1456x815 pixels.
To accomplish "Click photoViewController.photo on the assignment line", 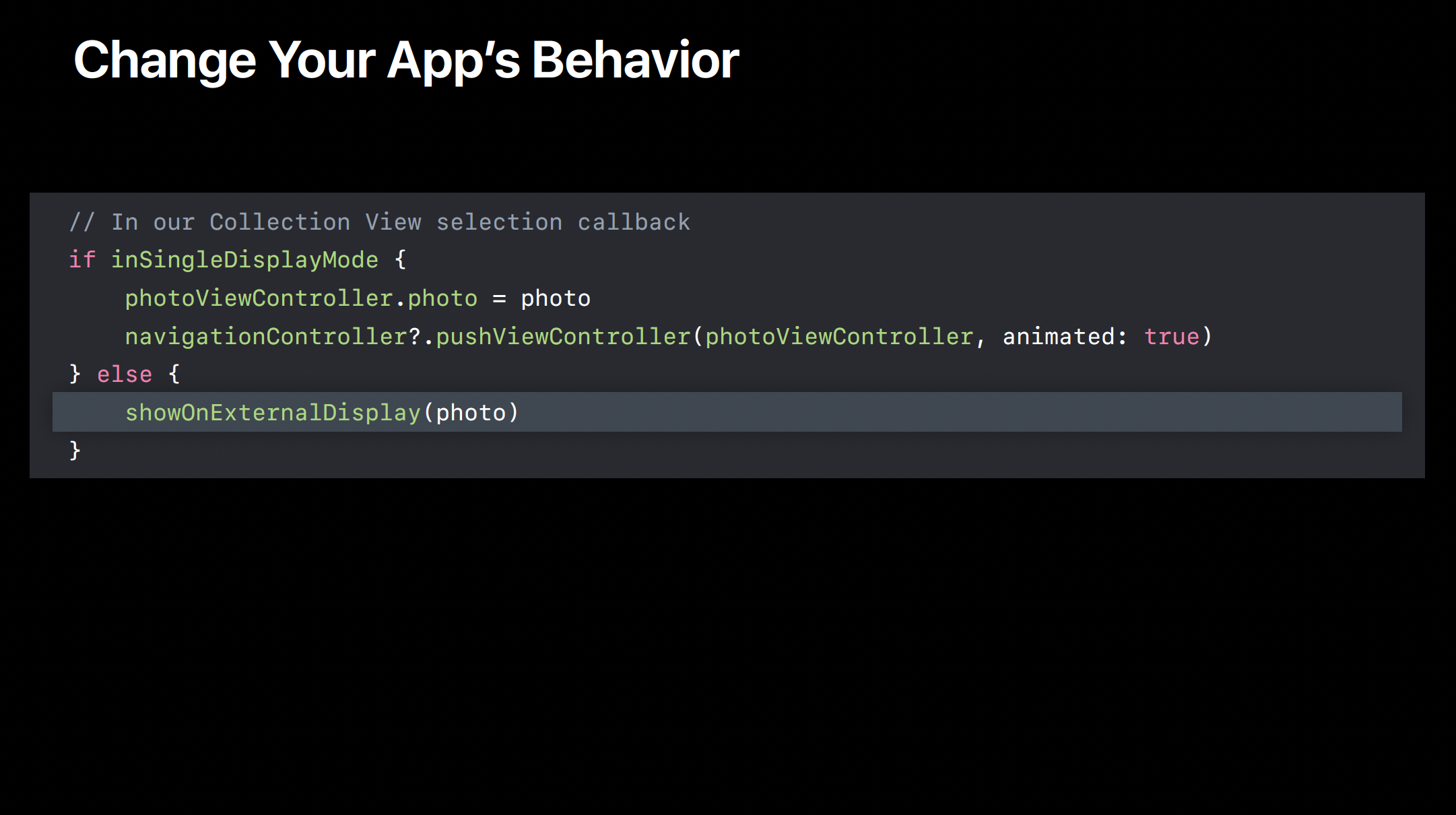I will (300, 298).
